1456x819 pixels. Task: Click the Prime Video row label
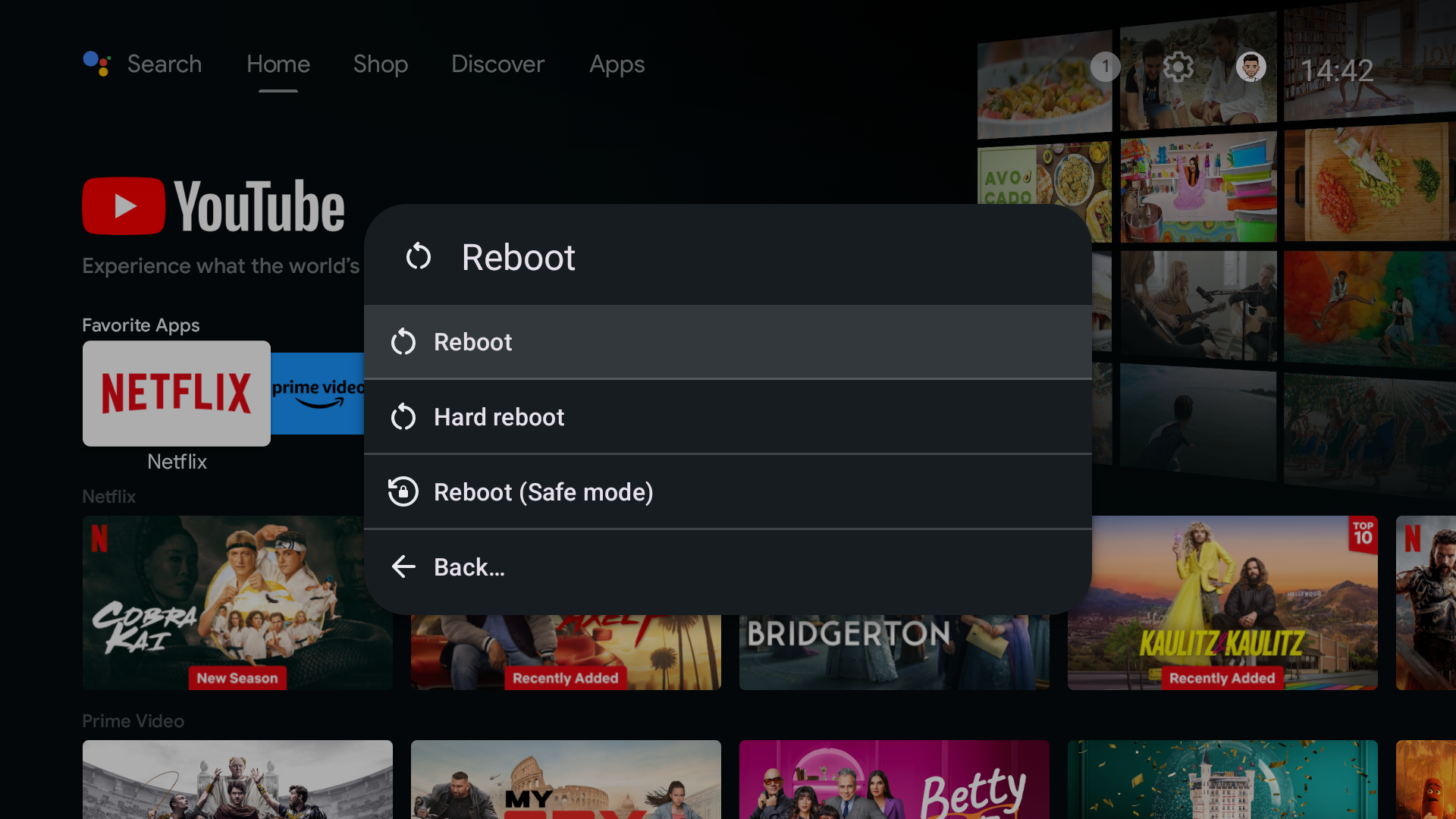coord(133,721)
